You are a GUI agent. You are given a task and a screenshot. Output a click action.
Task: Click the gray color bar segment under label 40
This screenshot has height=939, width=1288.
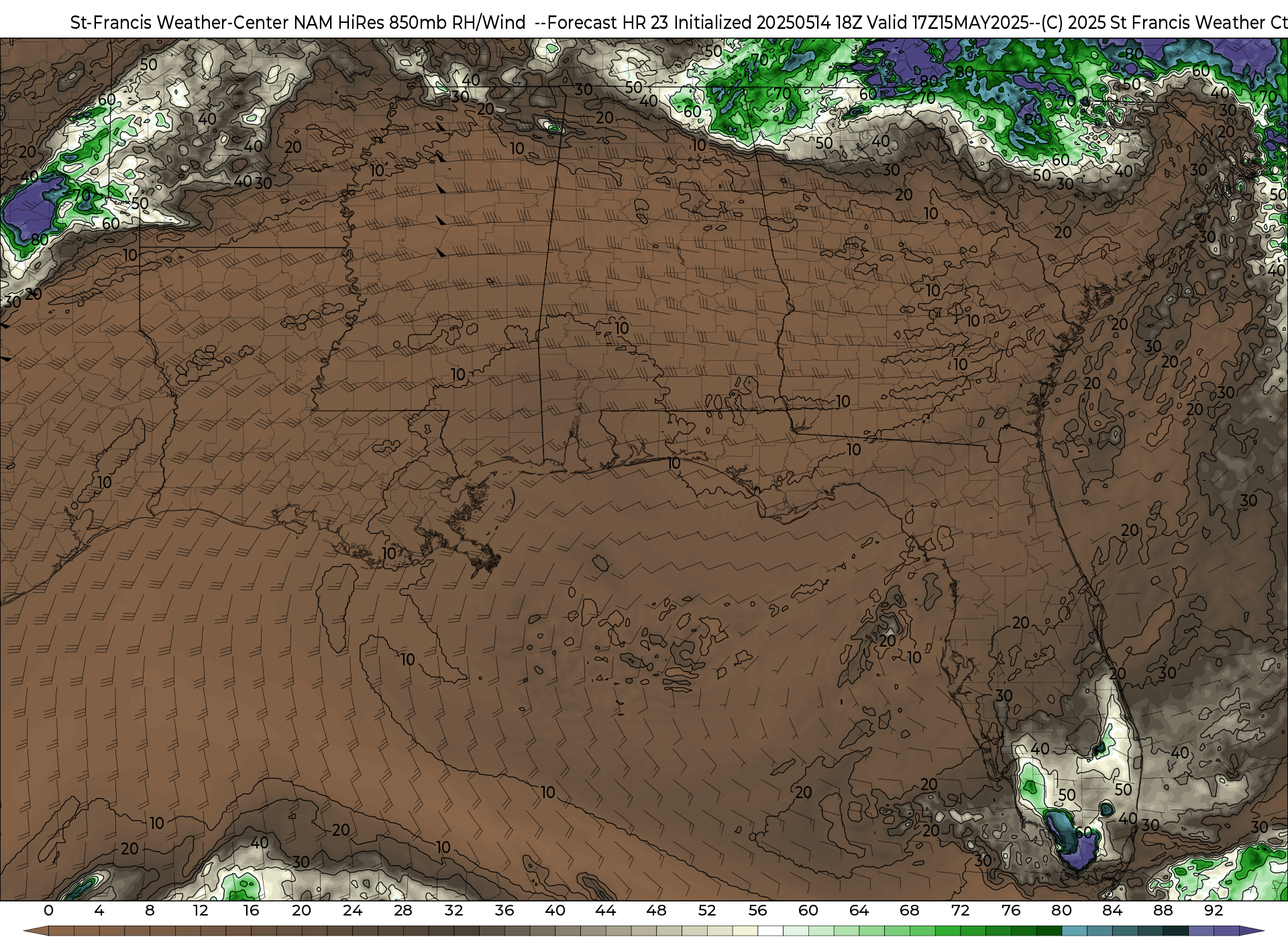[x=568, y=931]
